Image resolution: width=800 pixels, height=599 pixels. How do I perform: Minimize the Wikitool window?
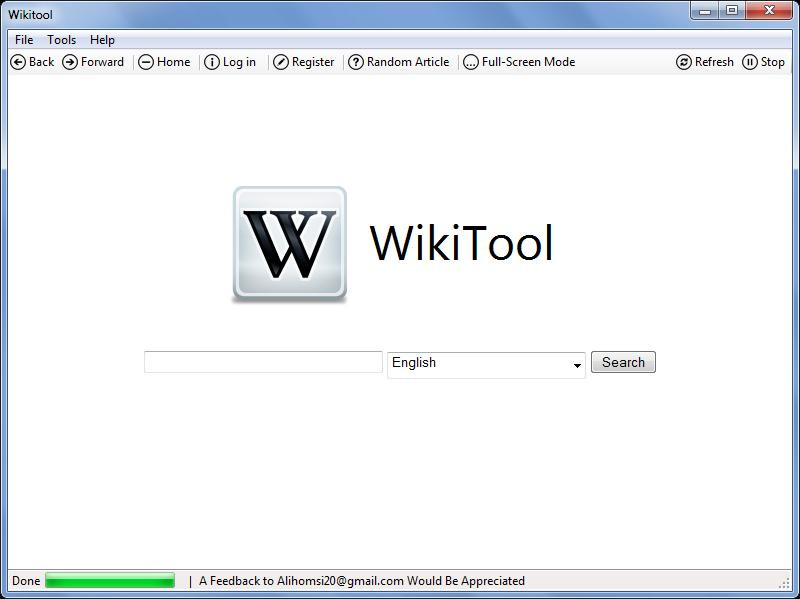coord(705,11)
